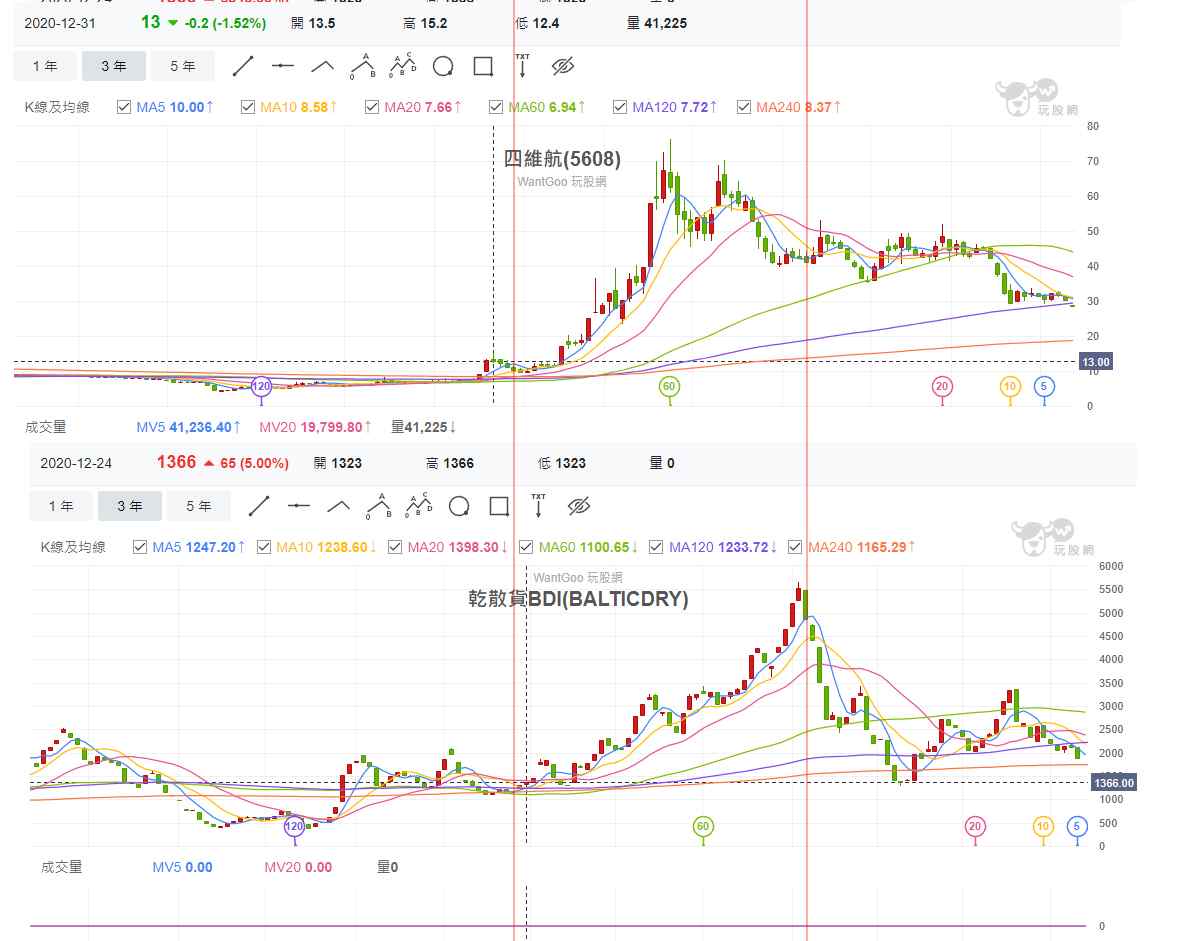This screenshot has width=1182, height=941.
Task: Choose the TXT text annotation tool for 四維航 chart
Action: point(522,66)
